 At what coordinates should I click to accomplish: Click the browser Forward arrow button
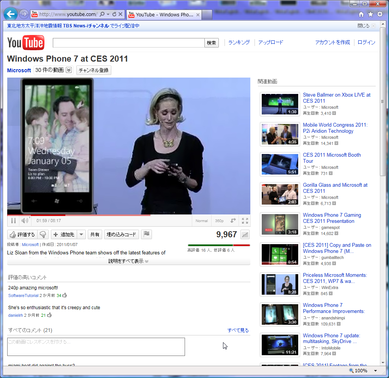(24, 14)
